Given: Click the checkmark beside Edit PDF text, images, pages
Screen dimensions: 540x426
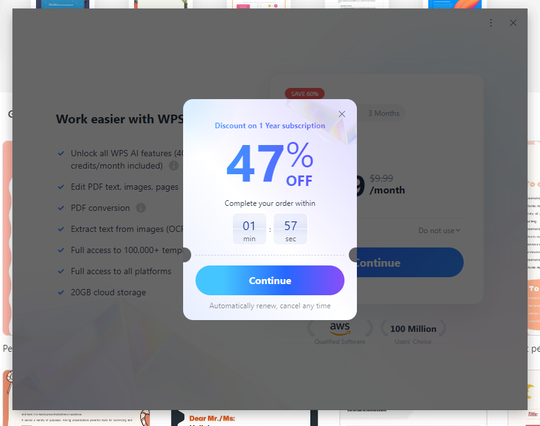Looking at the screenshot, I should [x=61, y=187].
